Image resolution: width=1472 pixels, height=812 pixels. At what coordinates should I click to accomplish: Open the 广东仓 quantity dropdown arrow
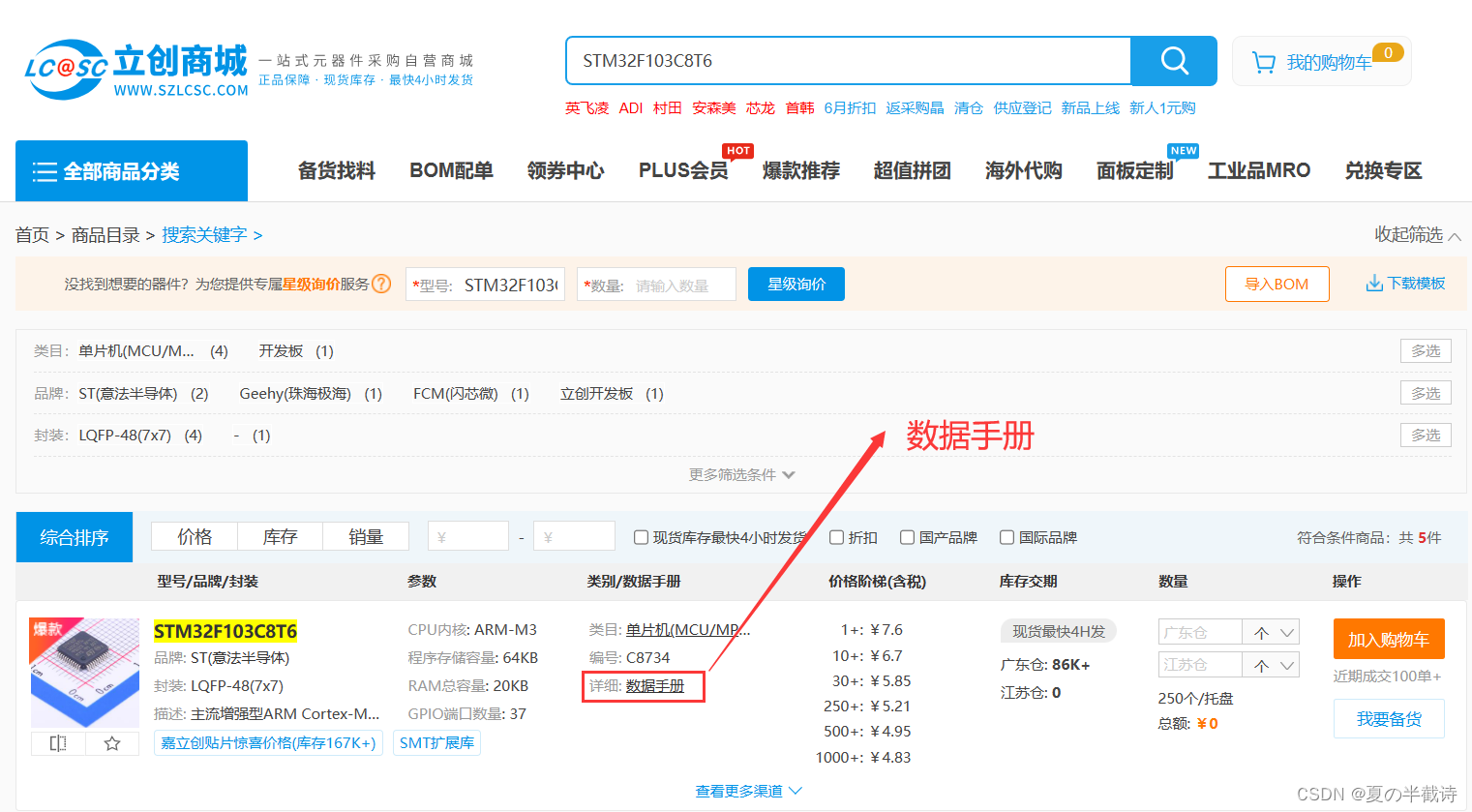(x=1287, y=632)
